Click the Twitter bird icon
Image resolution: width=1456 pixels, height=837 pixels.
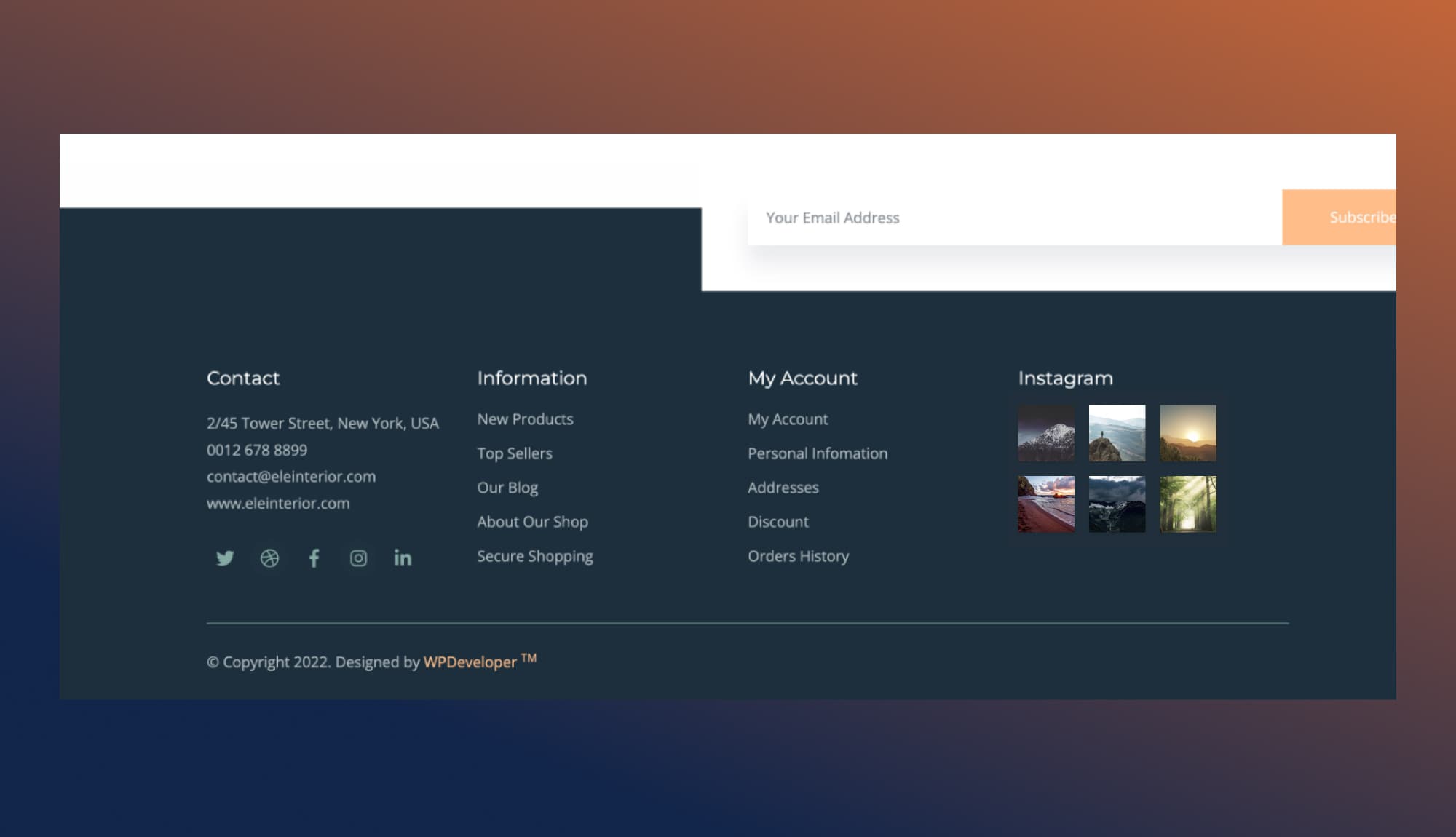pos(225,558)
